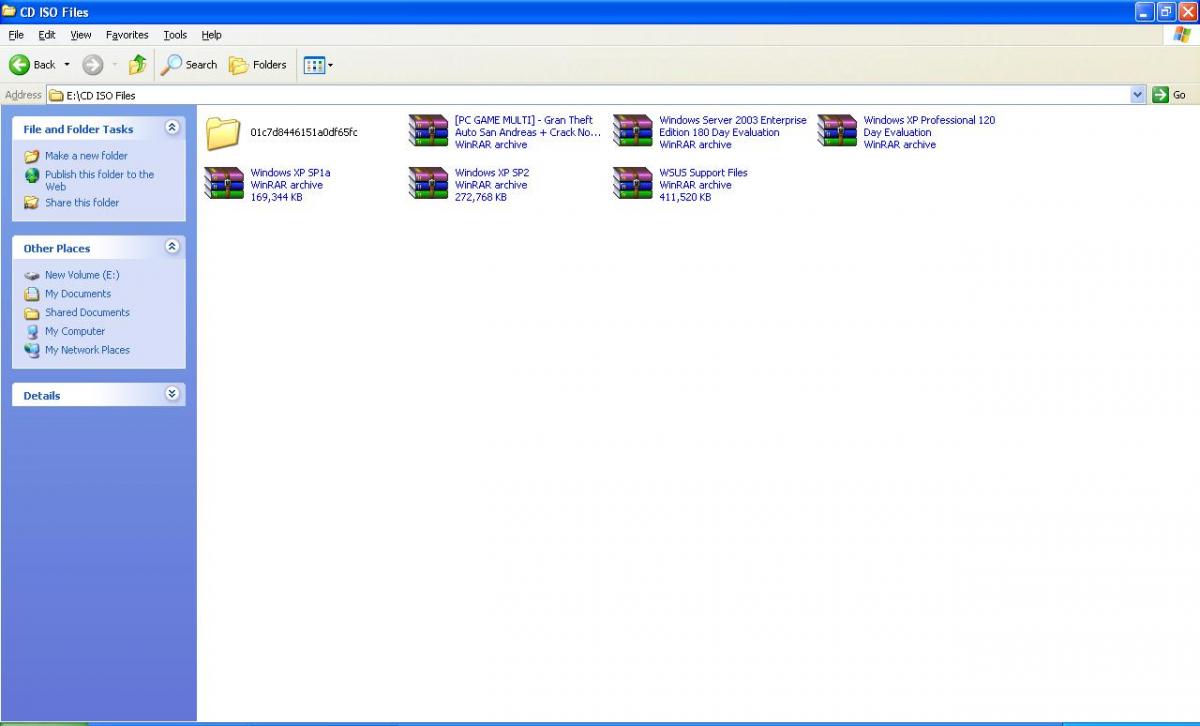Viewport: 1200px width, 726px height.
Task: Open the Edit menu
Action: click(47, 35)
